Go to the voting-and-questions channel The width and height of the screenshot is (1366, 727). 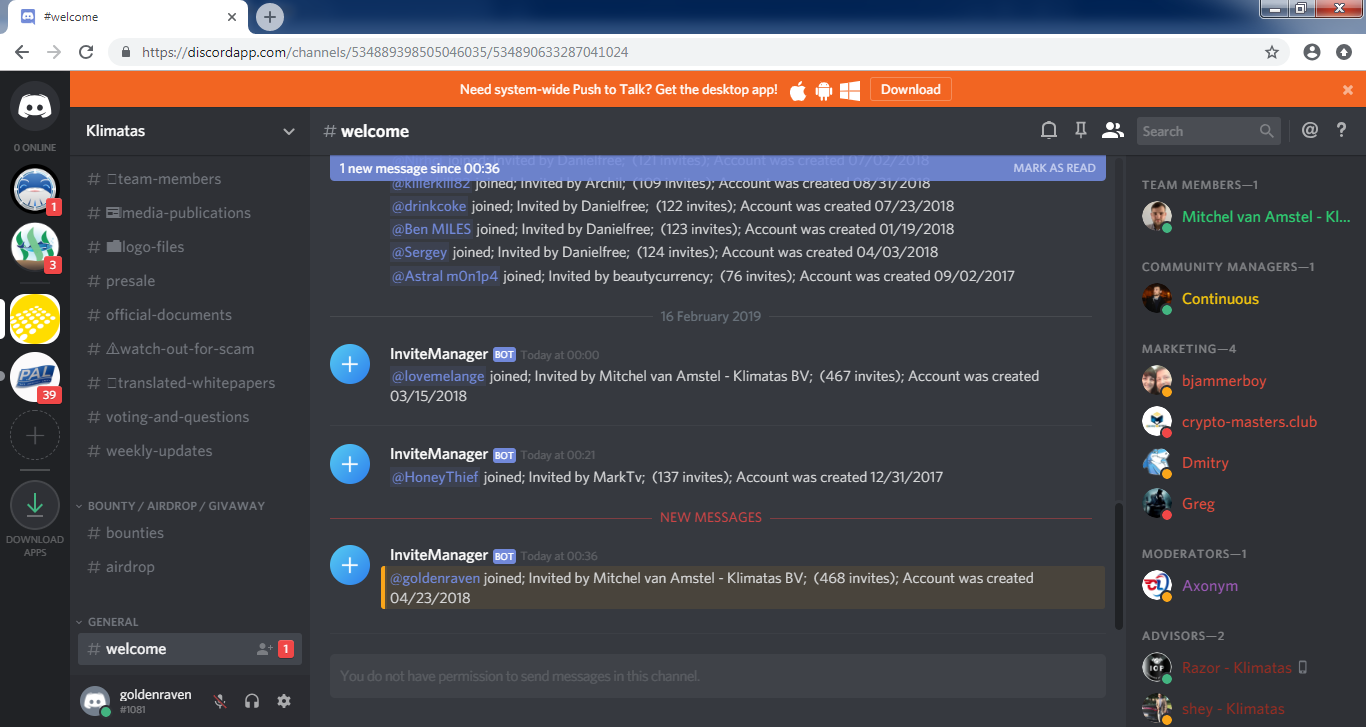click(x=190, y=417)
